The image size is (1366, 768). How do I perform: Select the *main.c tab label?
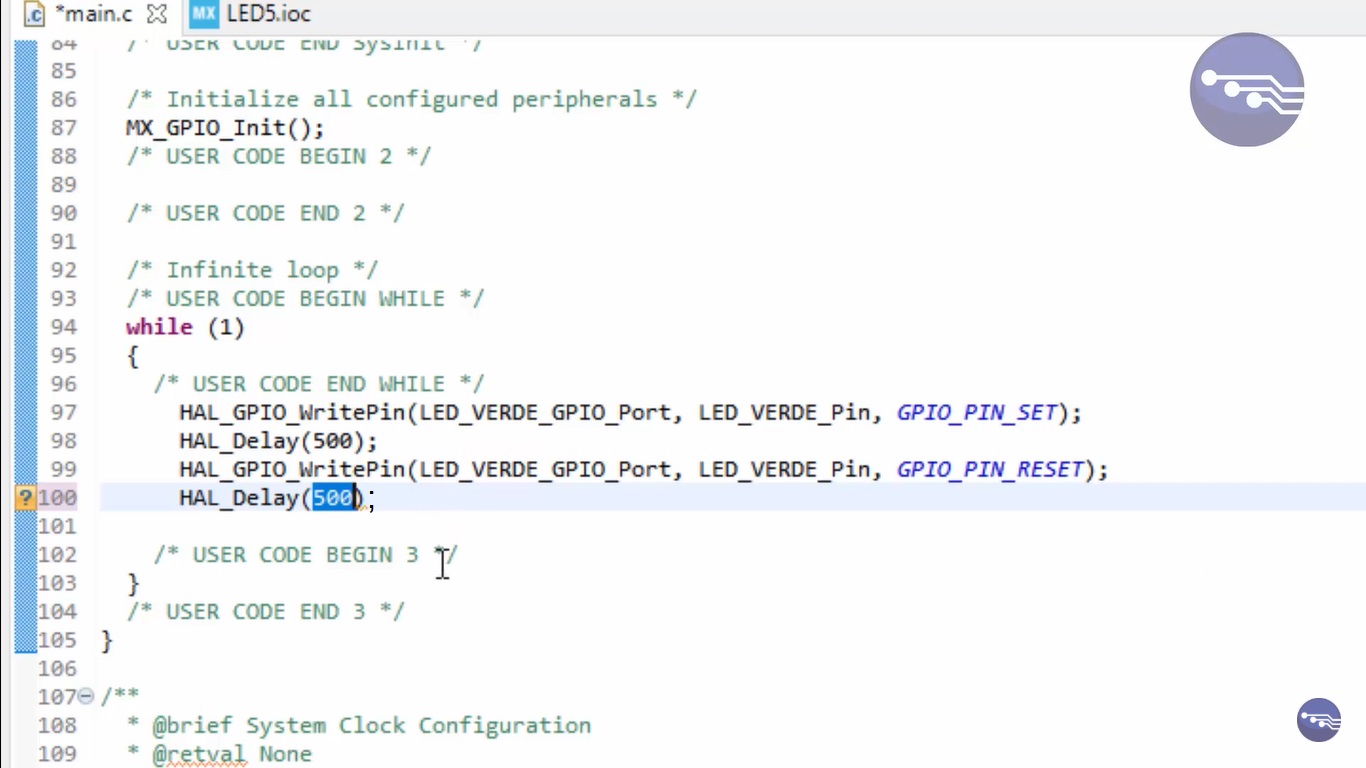click(93, 14)
